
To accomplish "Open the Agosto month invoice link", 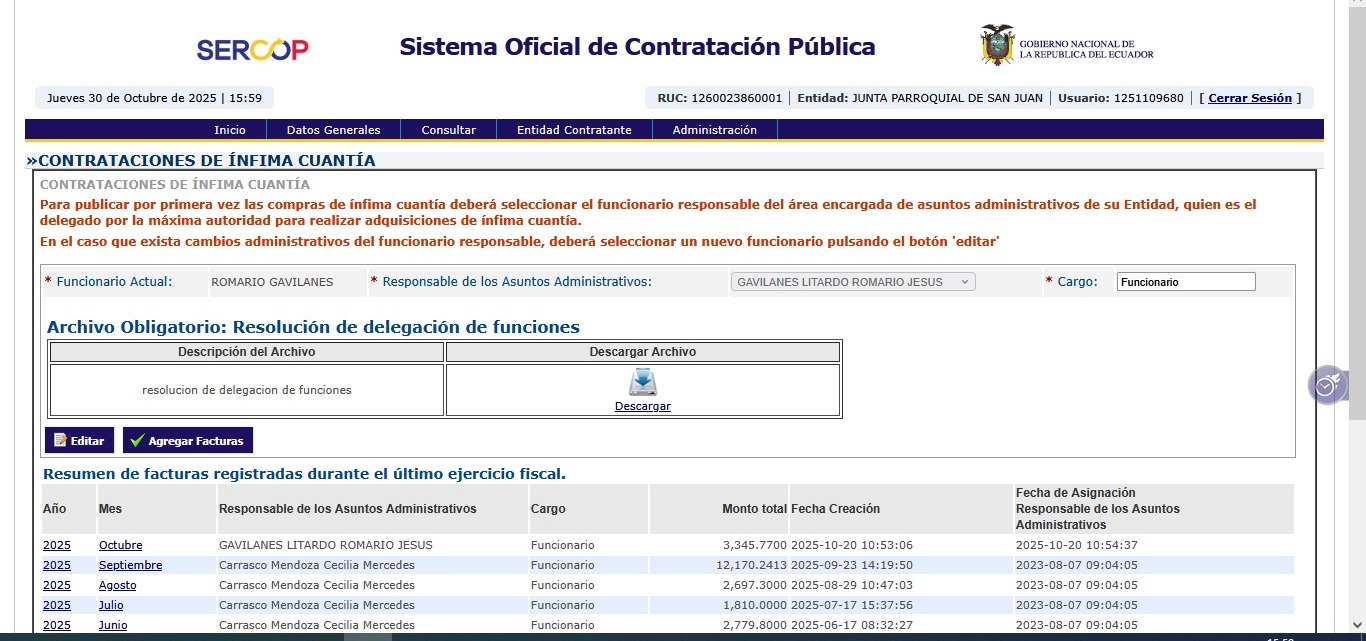I will [117, 585].
